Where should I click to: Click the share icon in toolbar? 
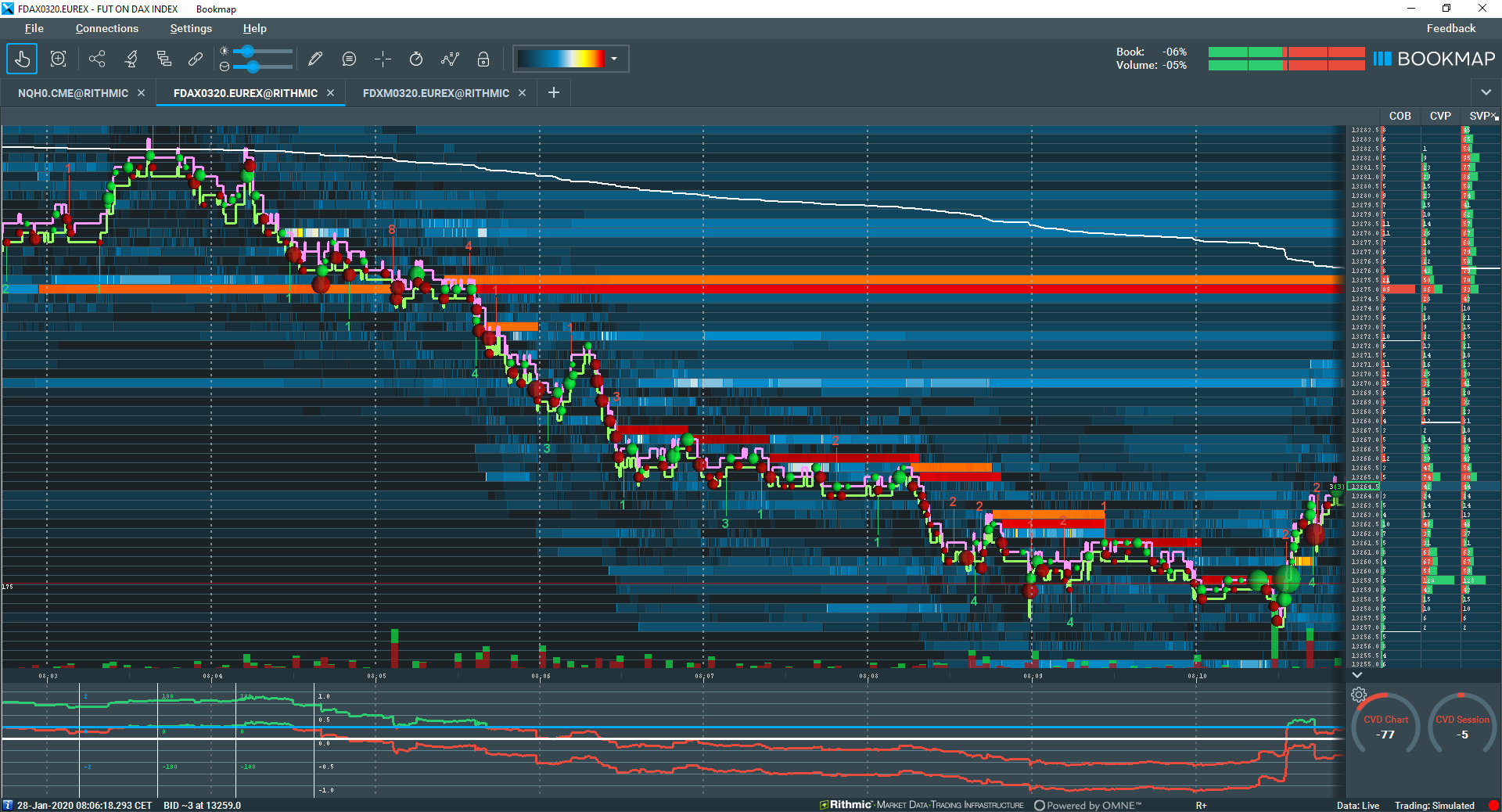97,59
